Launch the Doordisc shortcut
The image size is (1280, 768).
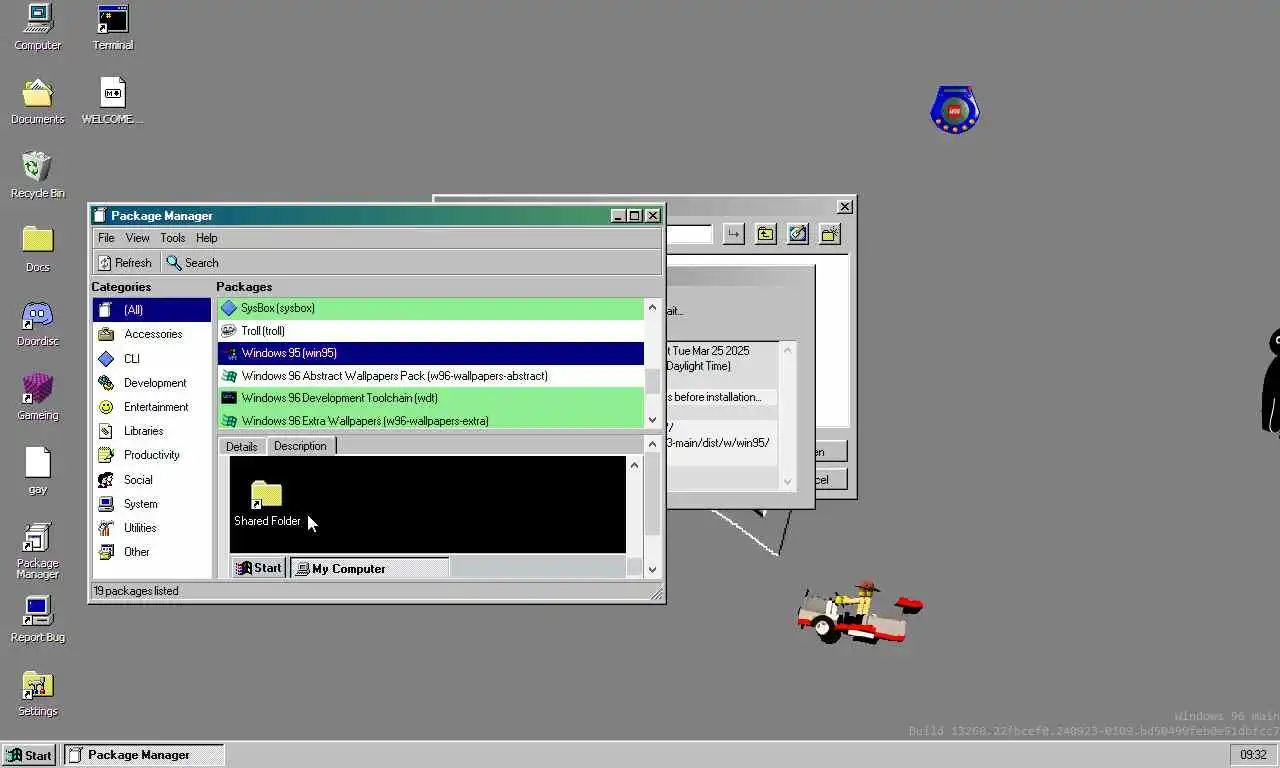(37, 323)
